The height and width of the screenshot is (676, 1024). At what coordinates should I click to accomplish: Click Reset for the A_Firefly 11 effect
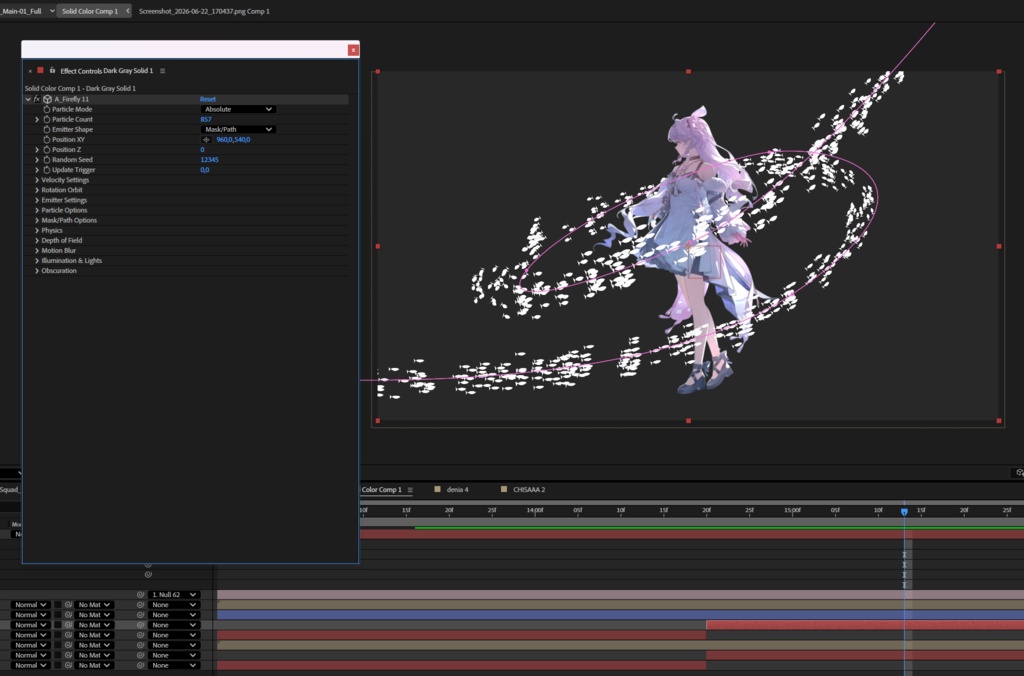[208, 99]
